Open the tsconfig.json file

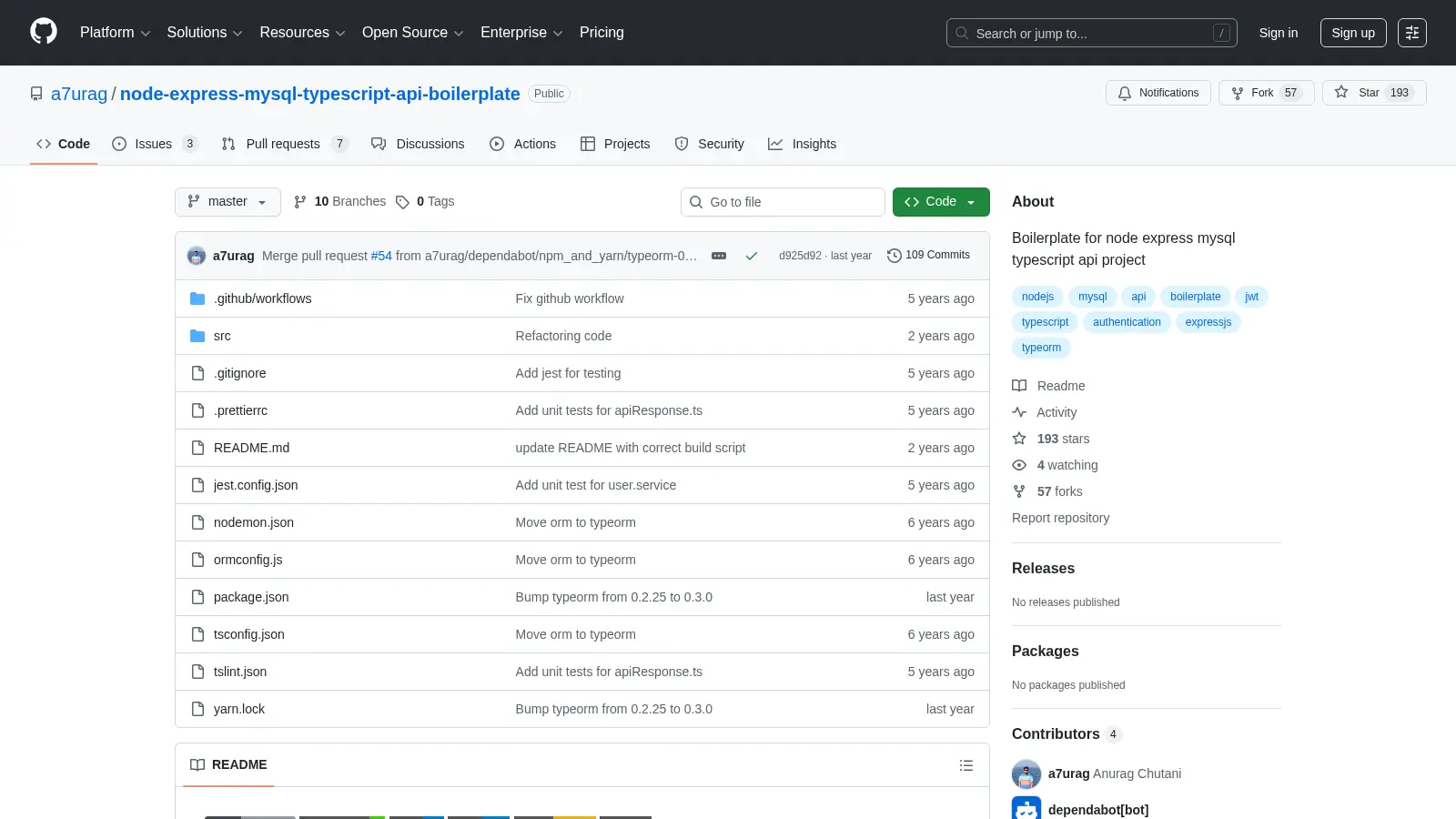pyautogui.click(x=249, y=634)
